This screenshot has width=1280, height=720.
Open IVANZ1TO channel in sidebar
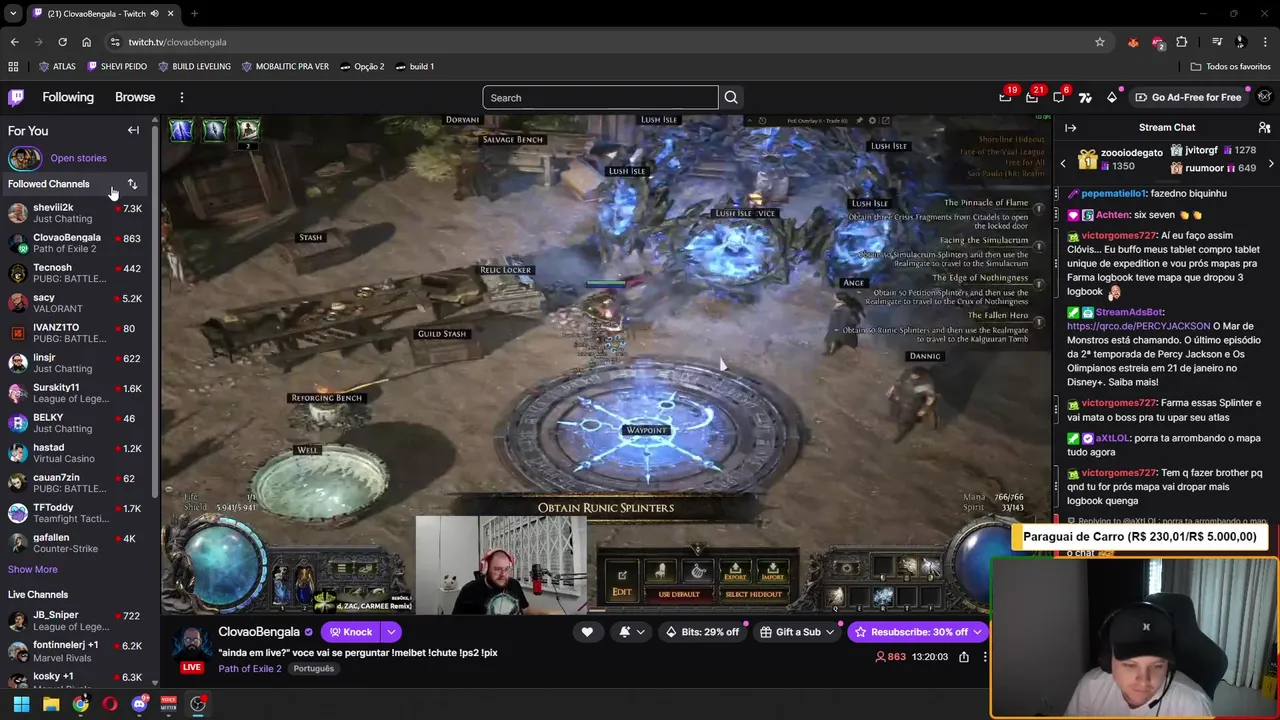point(75,333)
